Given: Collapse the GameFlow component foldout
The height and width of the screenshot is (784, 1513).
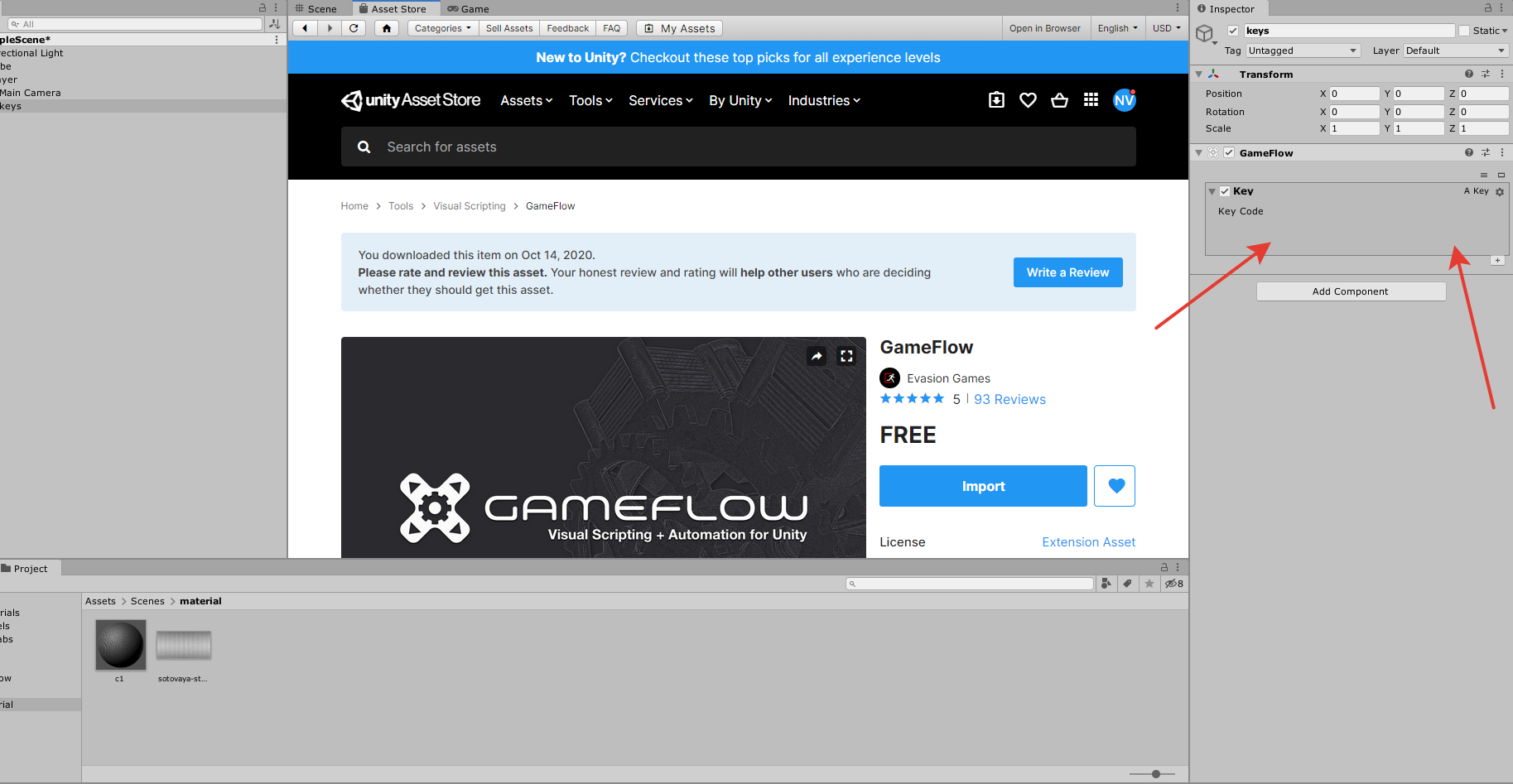Looking at the screenshot, I should pos(1198,153).
